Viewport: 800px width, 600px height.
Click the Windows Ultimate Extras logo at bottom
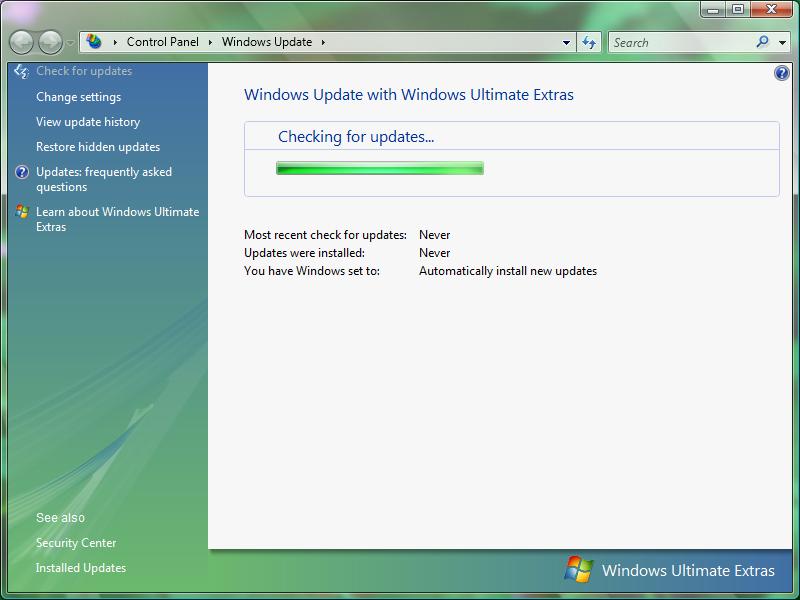(x=577, y=570)
